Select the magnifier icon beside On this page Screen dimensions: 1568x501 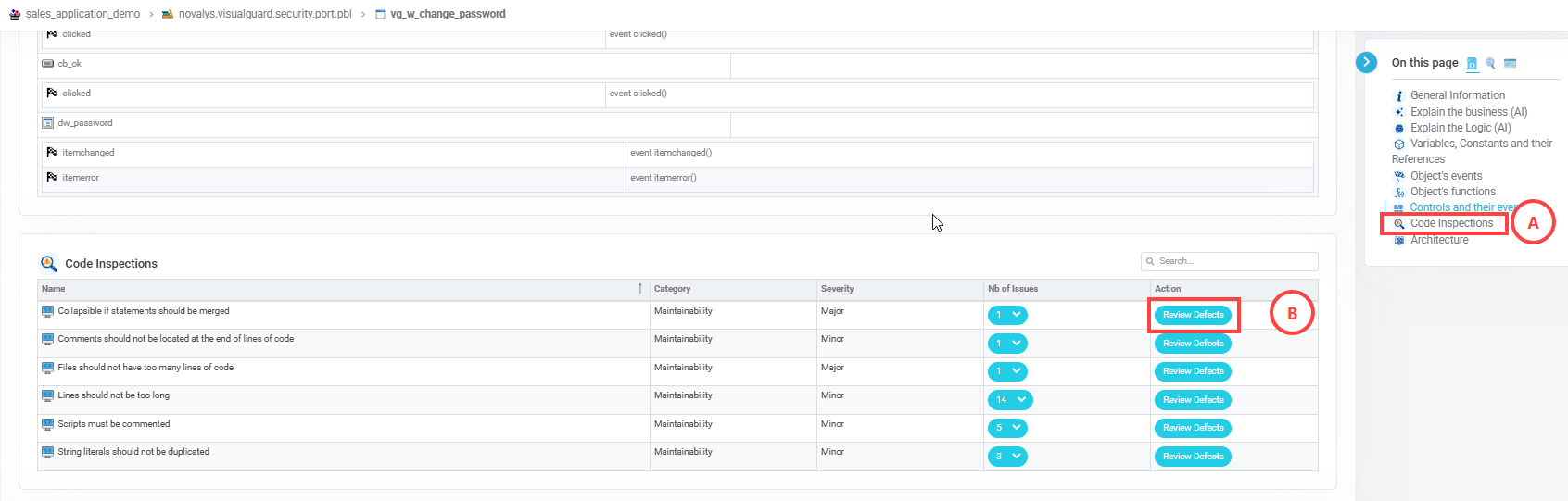tap(1490, 64)
